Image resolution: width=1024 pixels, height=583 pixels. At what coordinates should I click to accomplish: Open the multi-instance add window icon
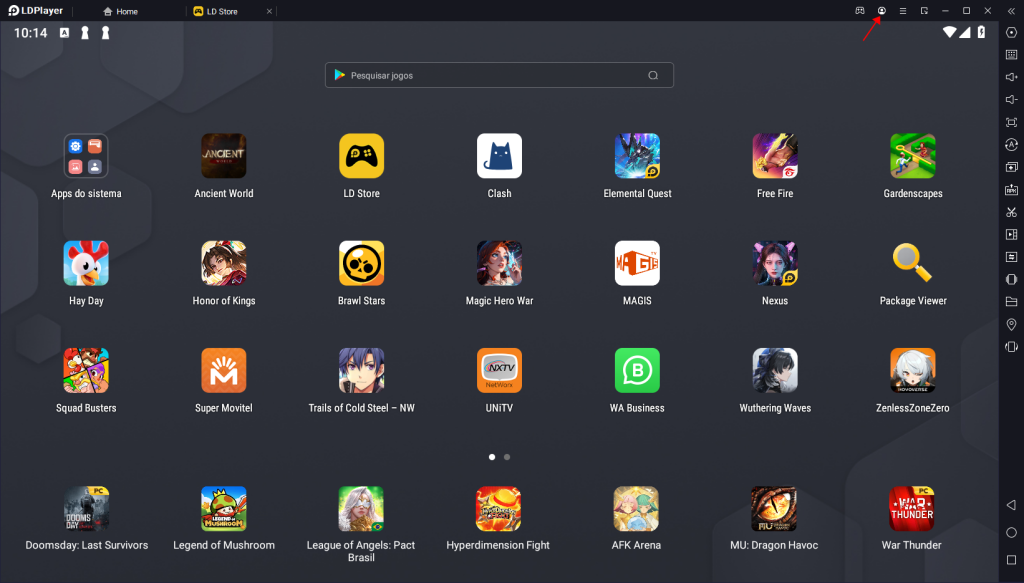click(1011, 167)
